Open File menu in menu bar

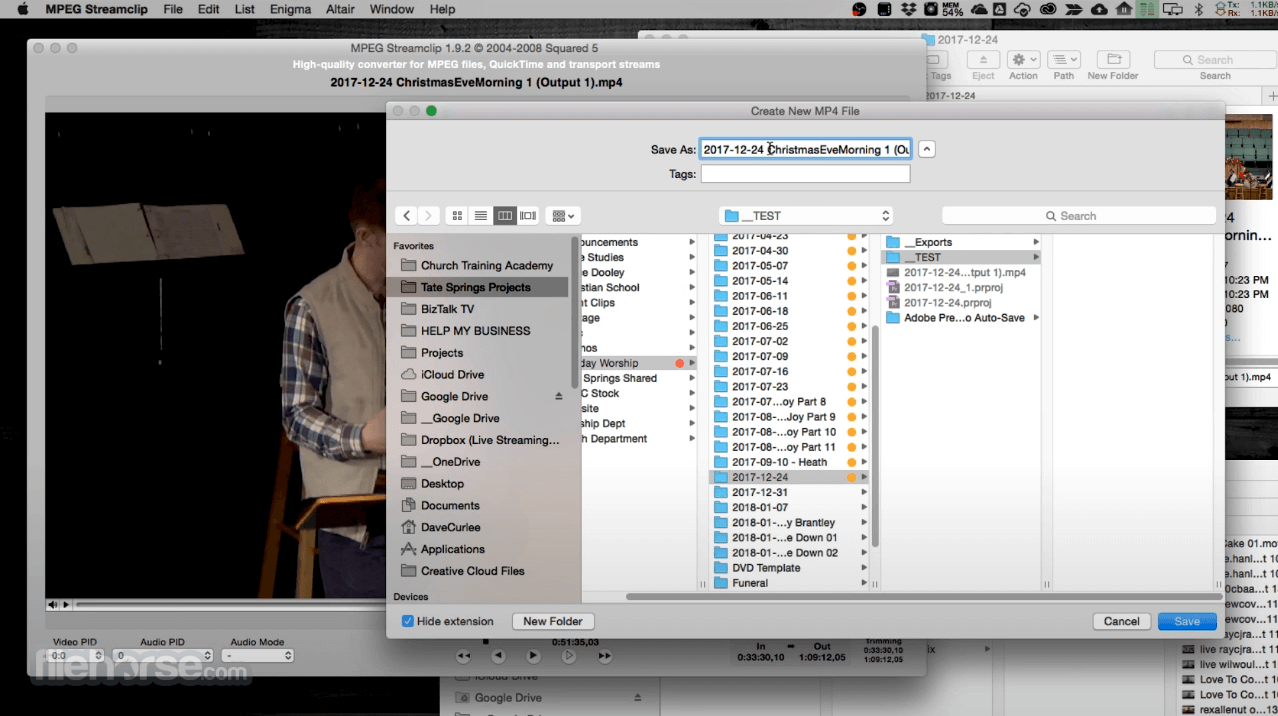click(173, 9)
